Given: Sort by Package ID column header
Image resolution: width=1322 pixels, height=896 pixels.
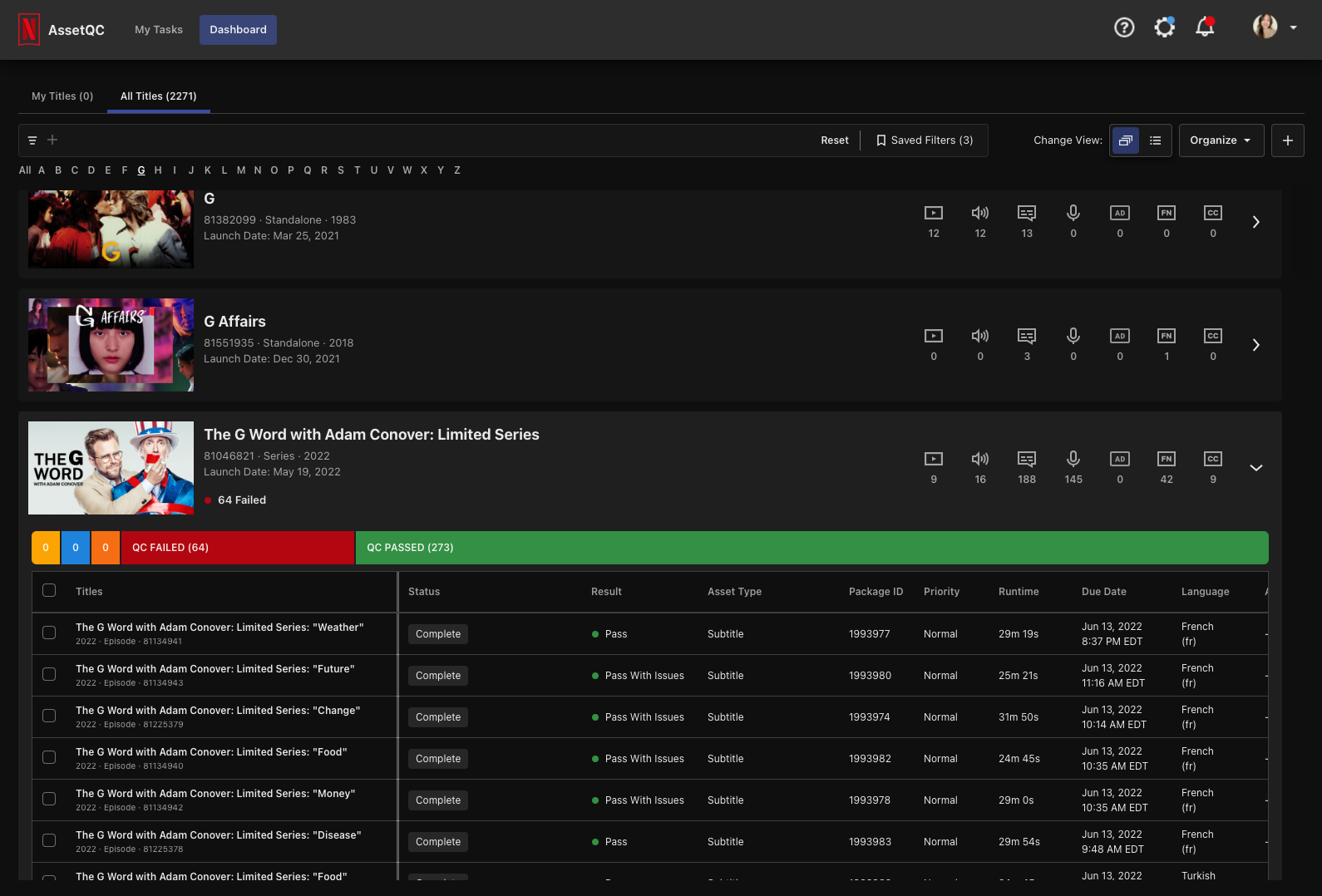Looking at the screenshot, I should pyautogui.click(x=876, y=592).
